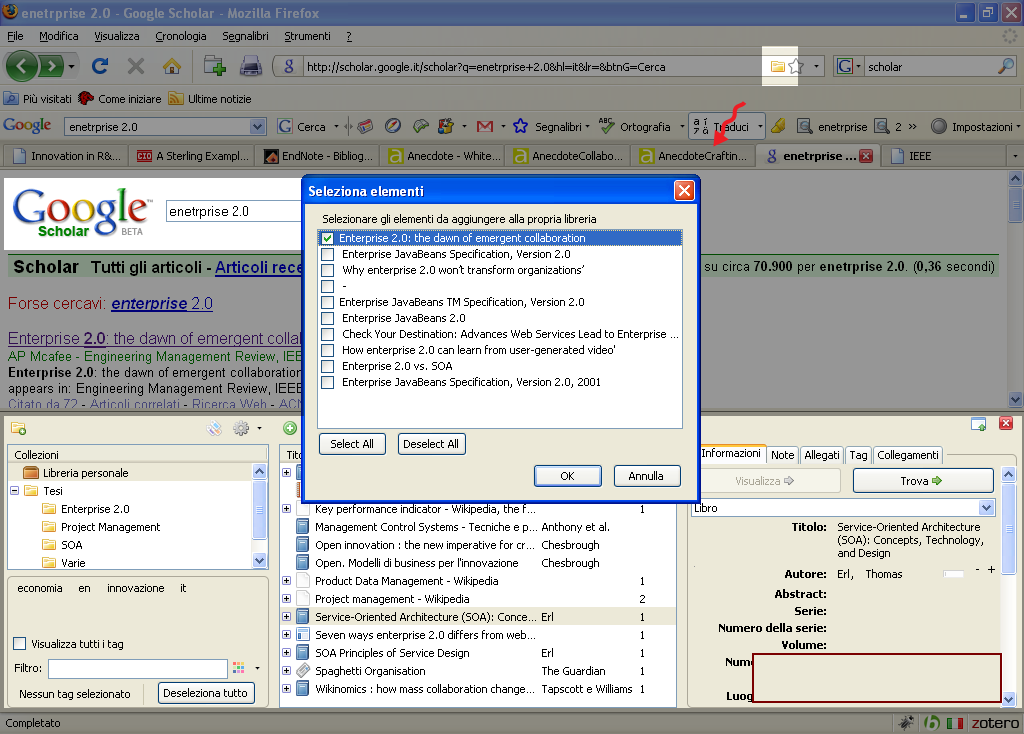Click the Firefox forward arrow
Viewport: 1024px width, 734px height.
tap(51, 66)
